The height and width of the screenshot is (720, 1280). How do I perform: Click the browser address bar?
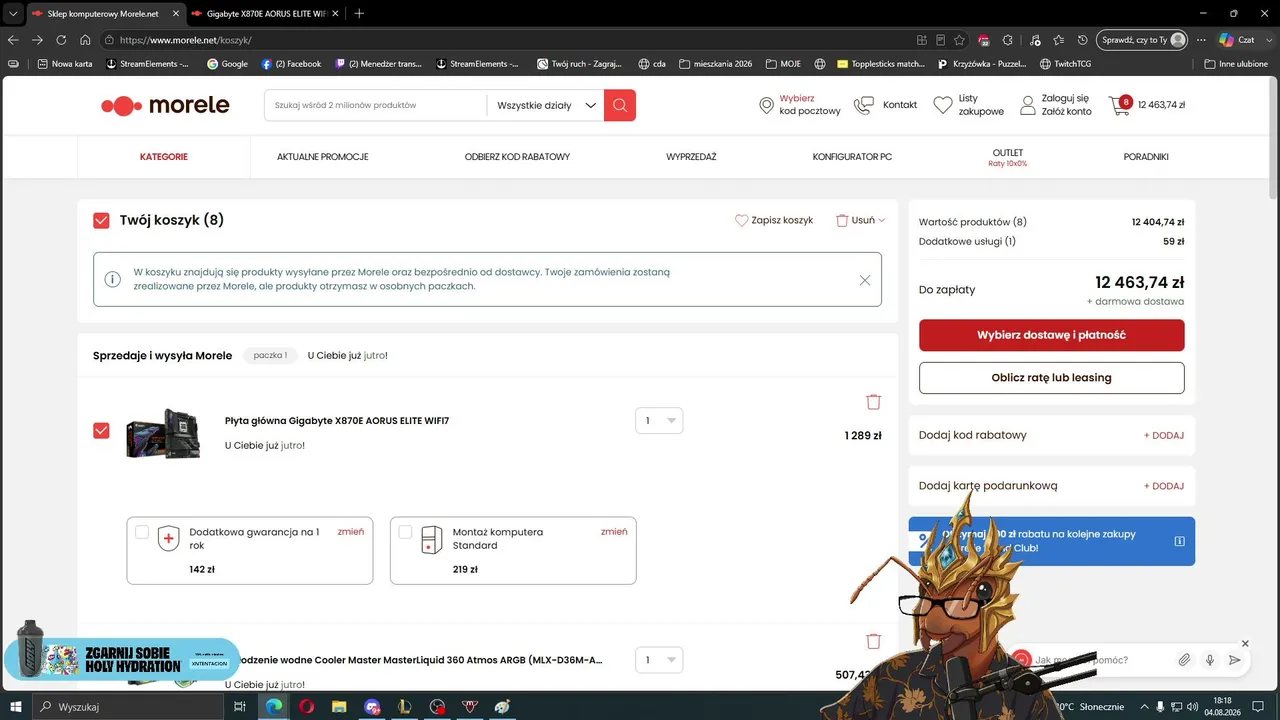(x=510, y=40)
